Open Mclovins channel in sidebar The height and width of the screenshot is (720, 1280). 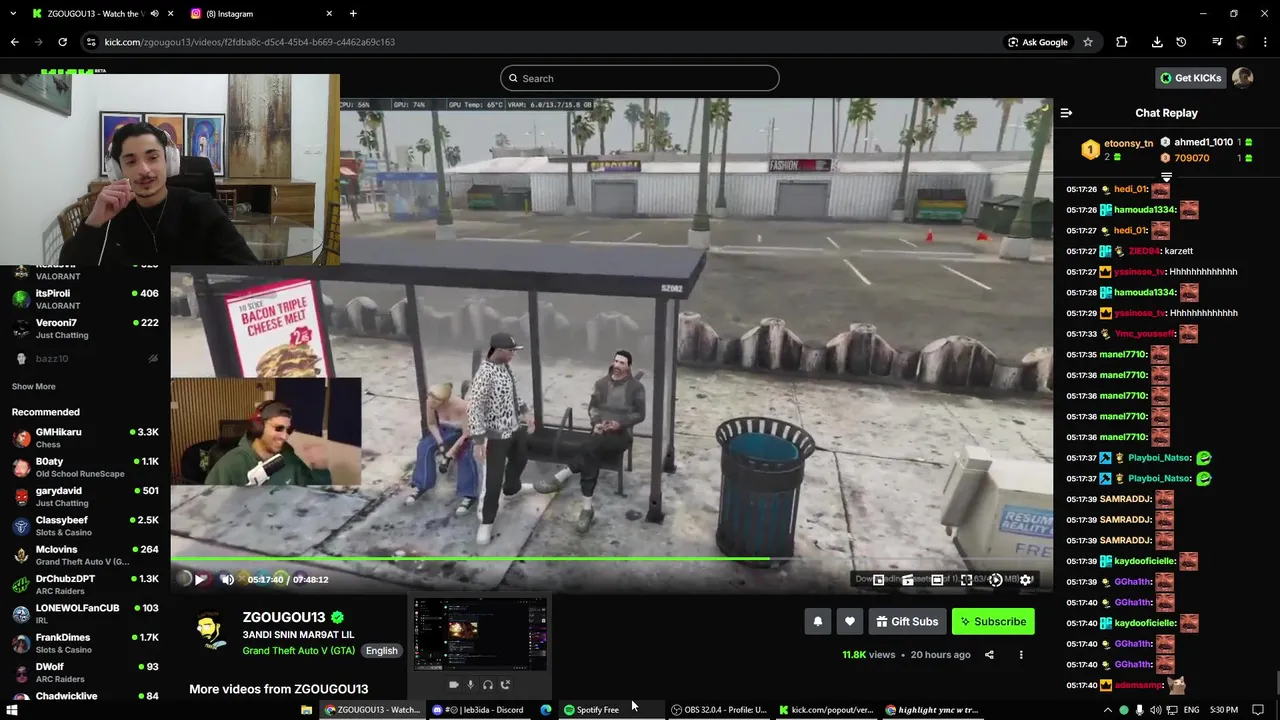[85, 555]
